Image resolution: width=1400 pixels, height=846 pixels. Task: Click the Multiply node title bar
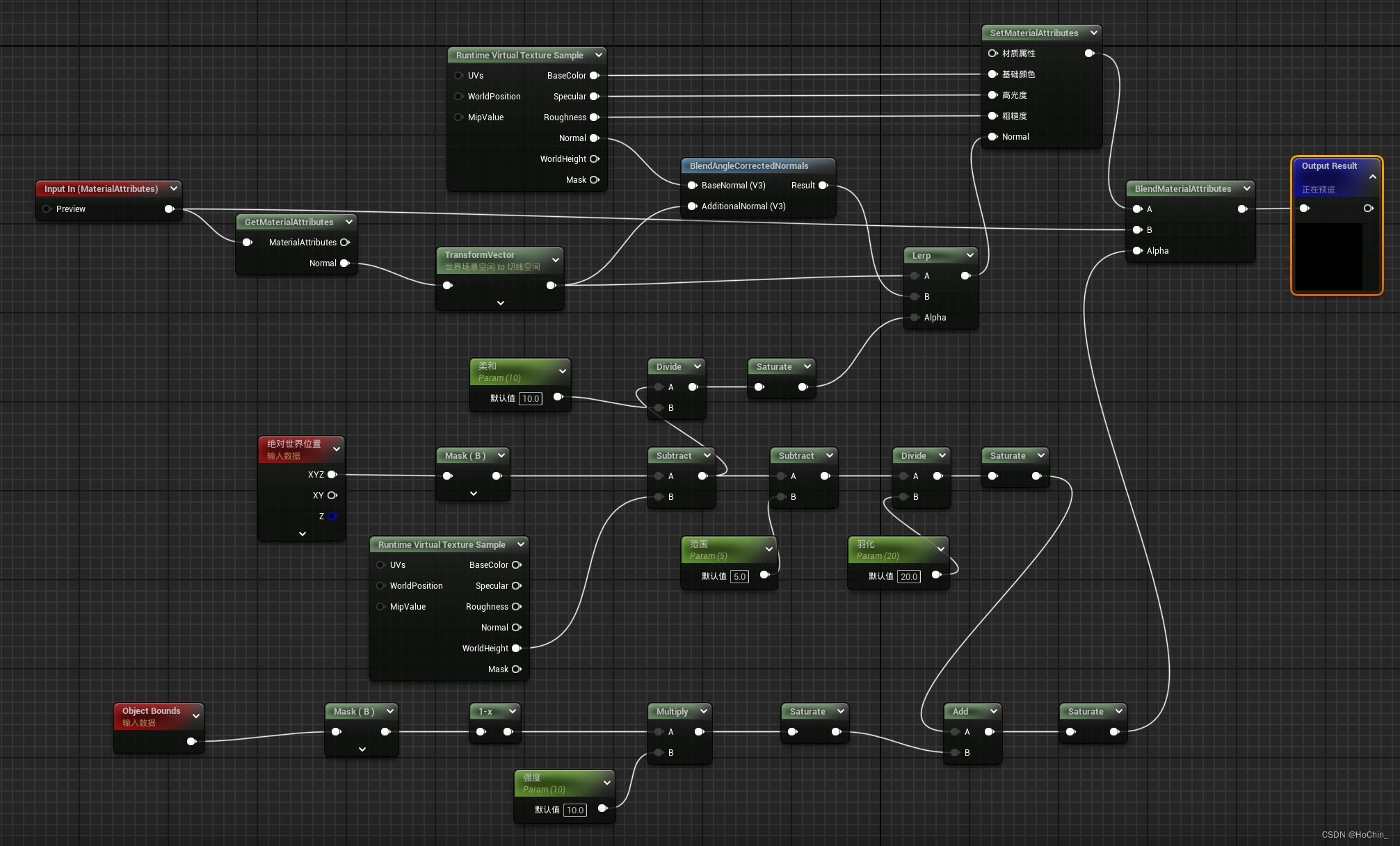pos(672,712)
